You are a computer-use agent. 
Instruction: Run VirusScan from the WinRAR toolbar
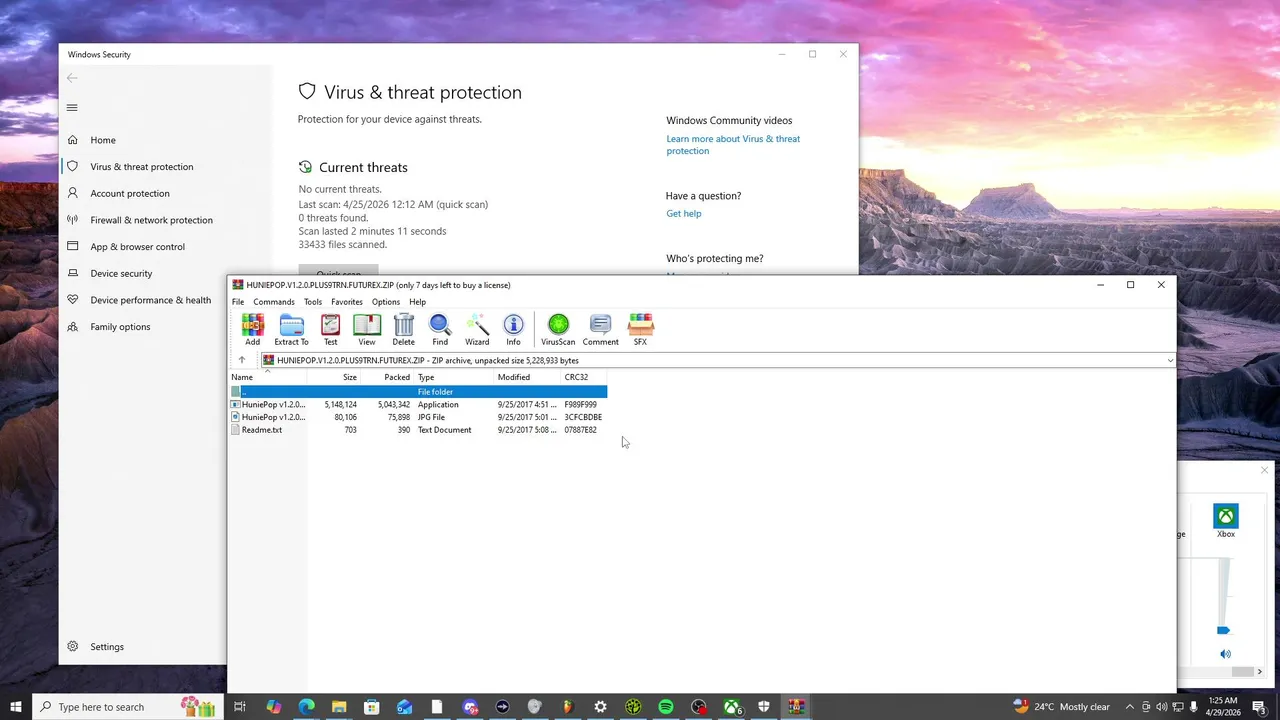pyautogui.click(x=558, y=330)
